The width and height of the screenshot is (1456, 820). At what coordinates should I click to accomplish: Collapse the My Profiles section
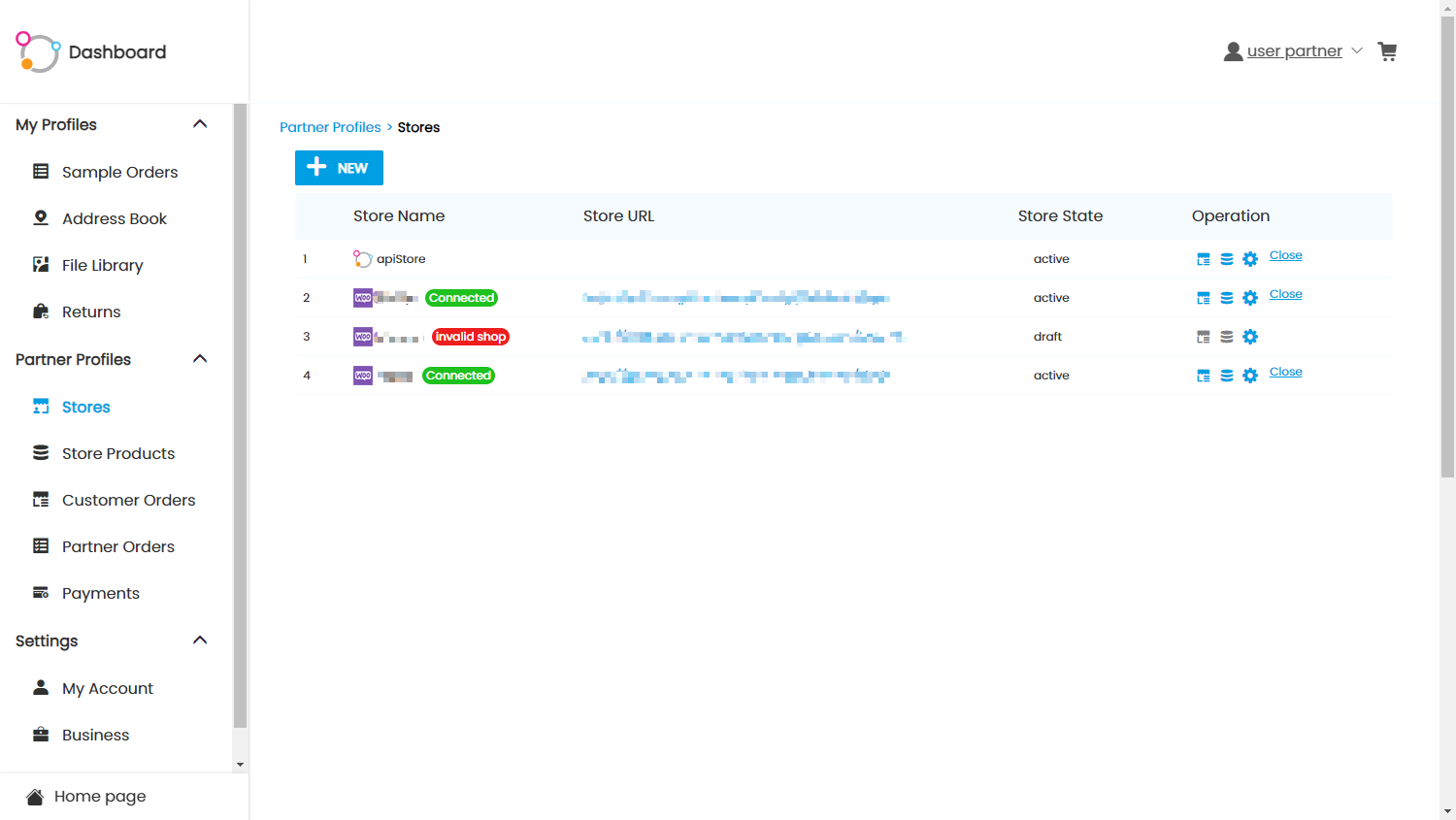(200, 124)
